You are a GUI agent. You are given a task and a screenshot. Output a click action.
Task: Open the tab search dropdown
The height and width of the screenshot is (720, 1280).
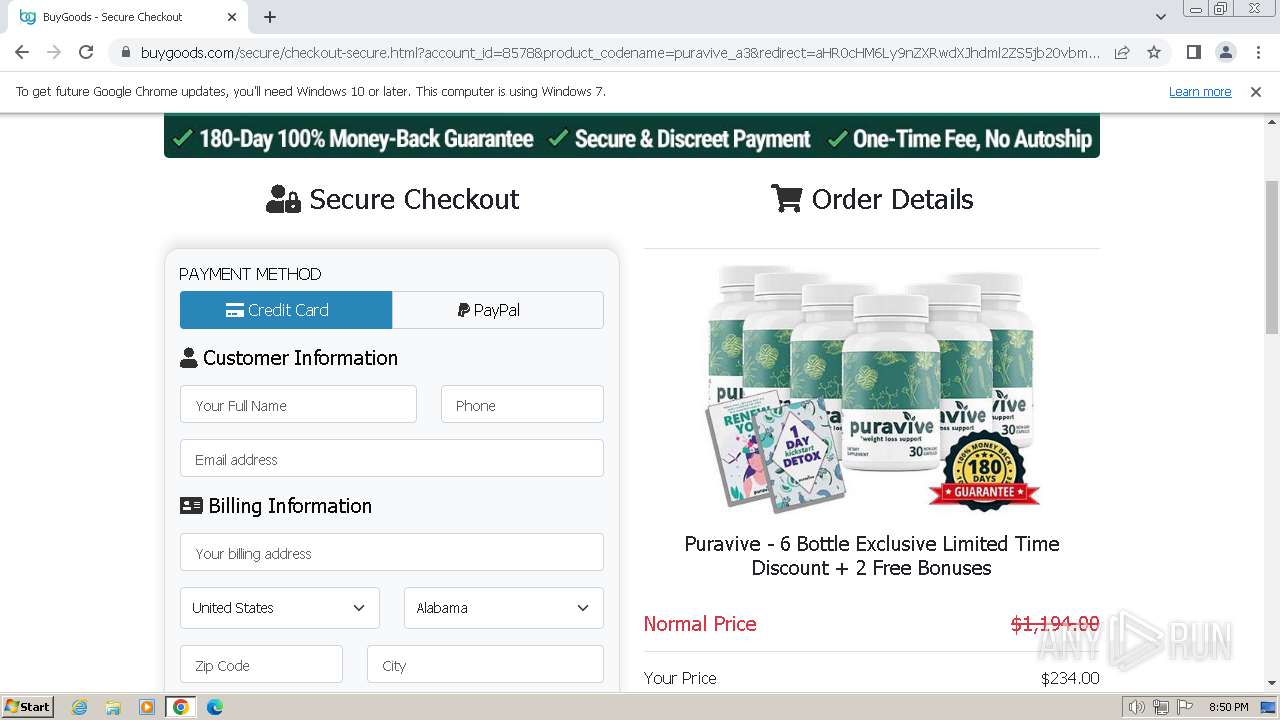[1160, 17]
